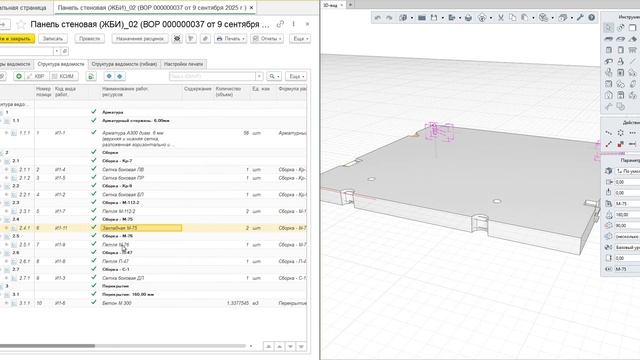Select the highlighted selection tool in the tools panel
The height and width of the screenshot is (360, 640).
click(x=609, y=27)
